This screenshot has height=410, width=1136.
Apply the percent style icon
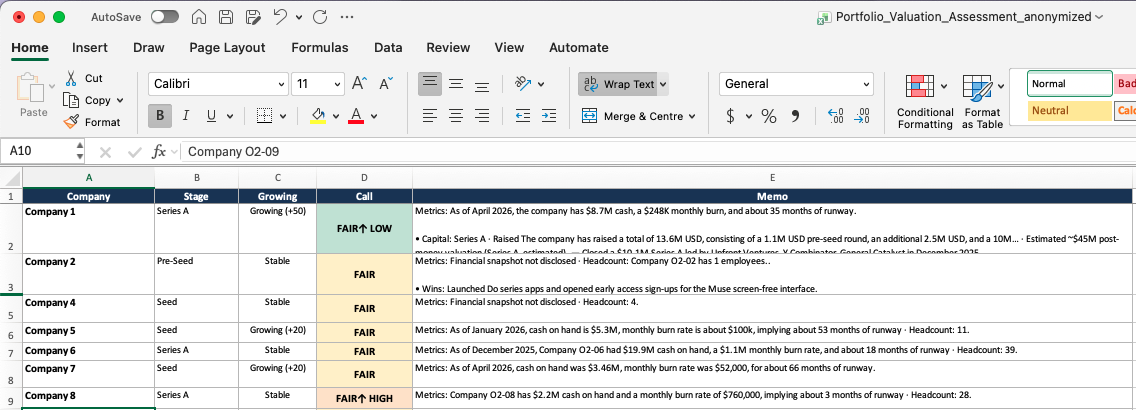[769, 116]
